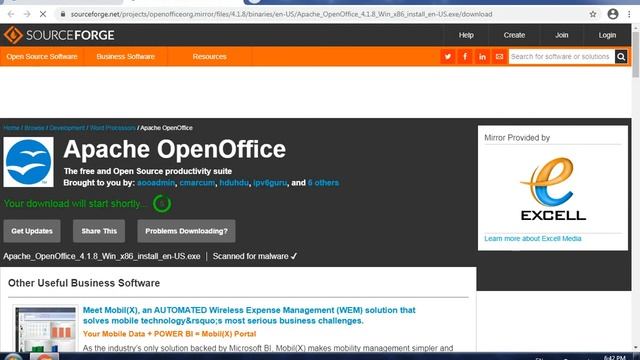
Task: Open the Login menu item
Action: pyautogui.click(x=607, y=35)
